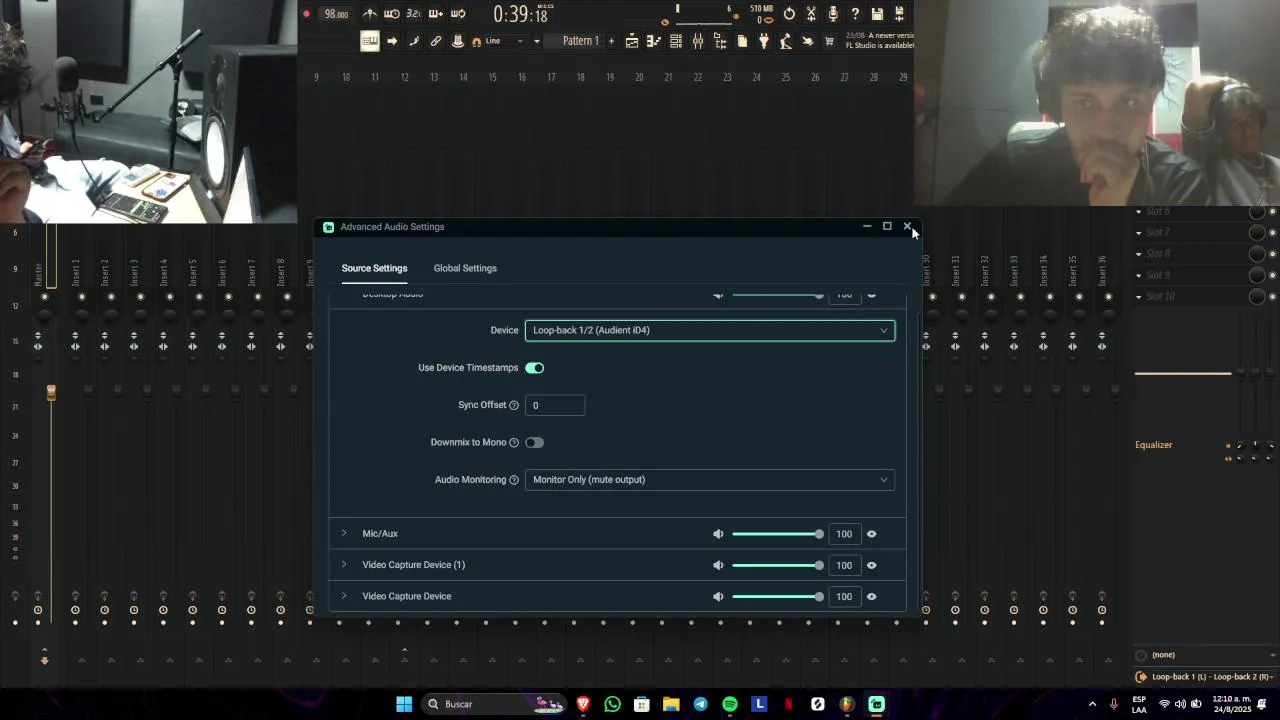Open the Audio Monitoring dropdown
1280x720 pixels.
click(x=710, y=480)
